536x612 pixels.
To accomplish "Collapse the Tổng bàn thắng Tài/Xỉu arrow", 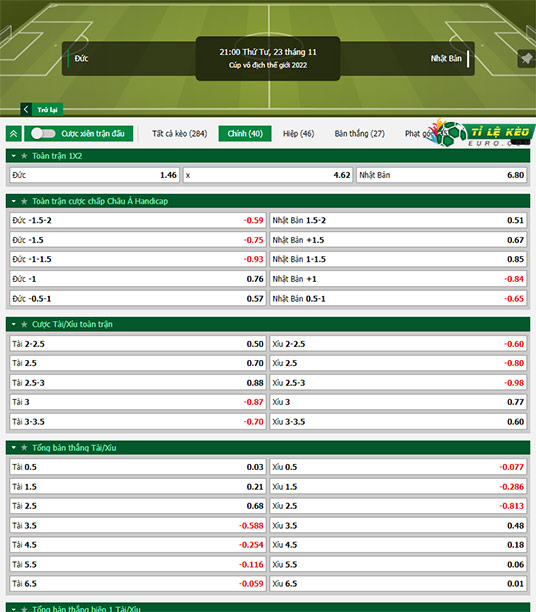I will pos(14,448).
